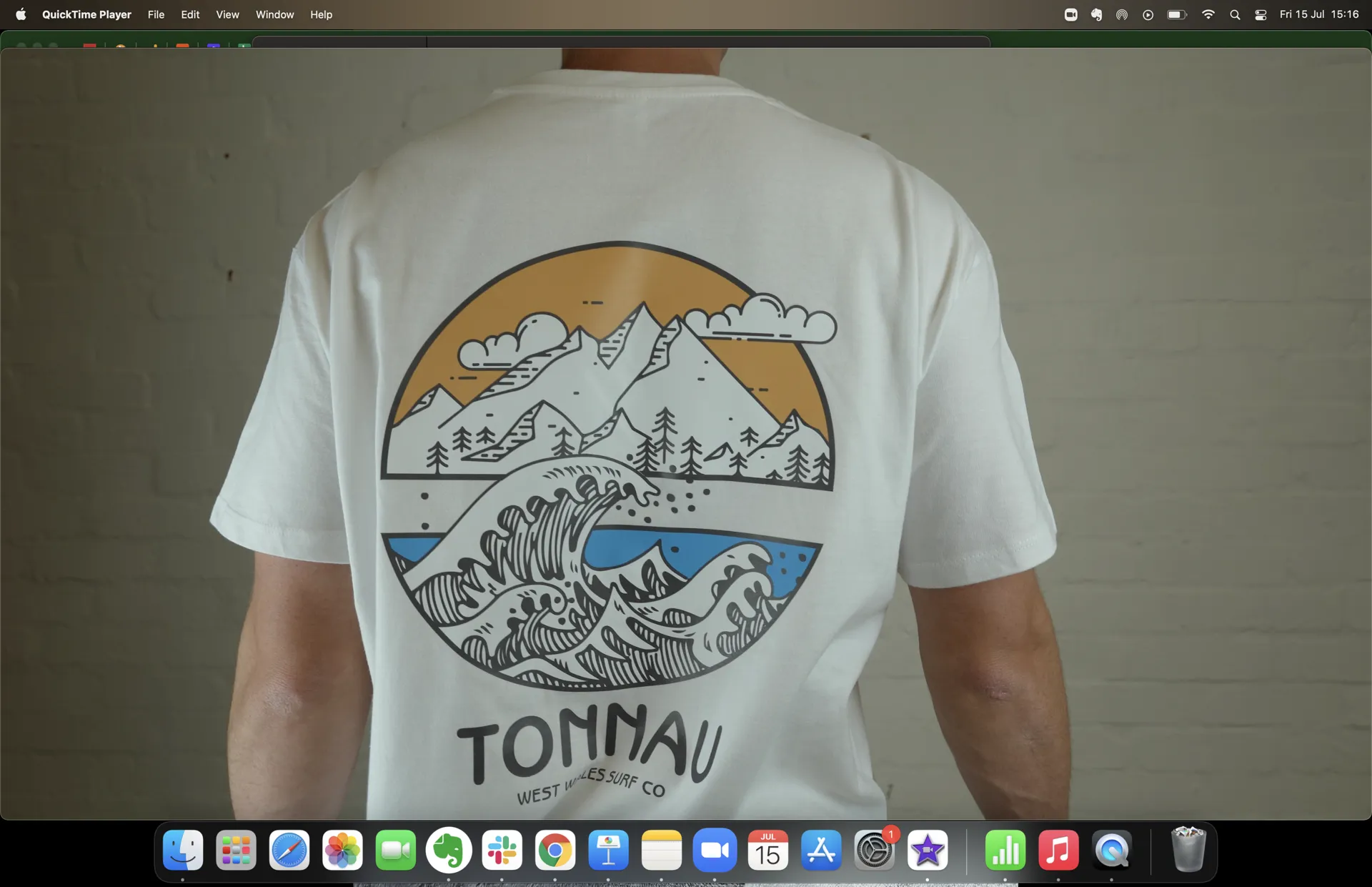Open the Finder icon in the Dock

(x=183, y=850)
